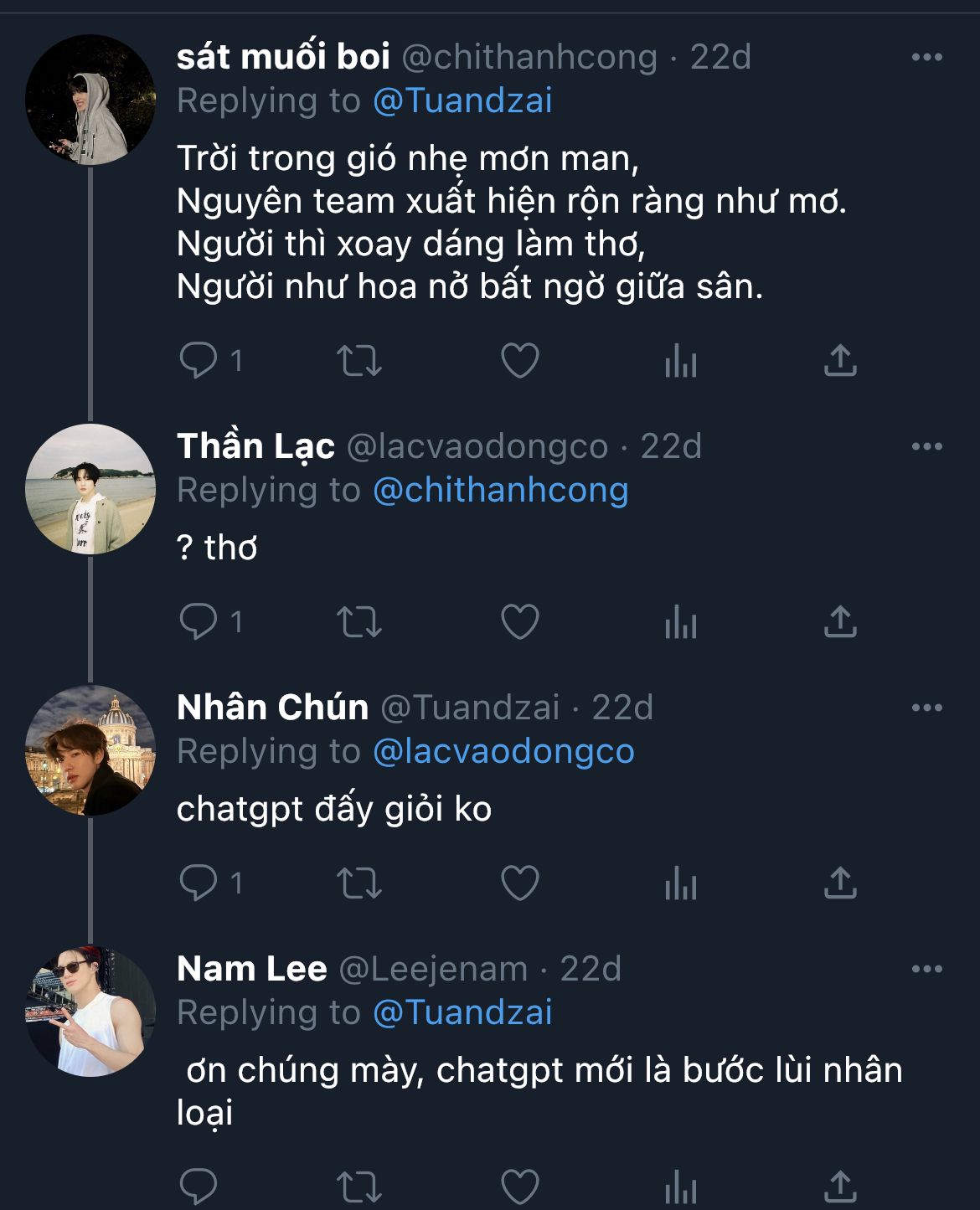This screenshot has width=980, height=1210.
Task: Retweet sát muối boi's poem tweet
Action: coord(358,361)
